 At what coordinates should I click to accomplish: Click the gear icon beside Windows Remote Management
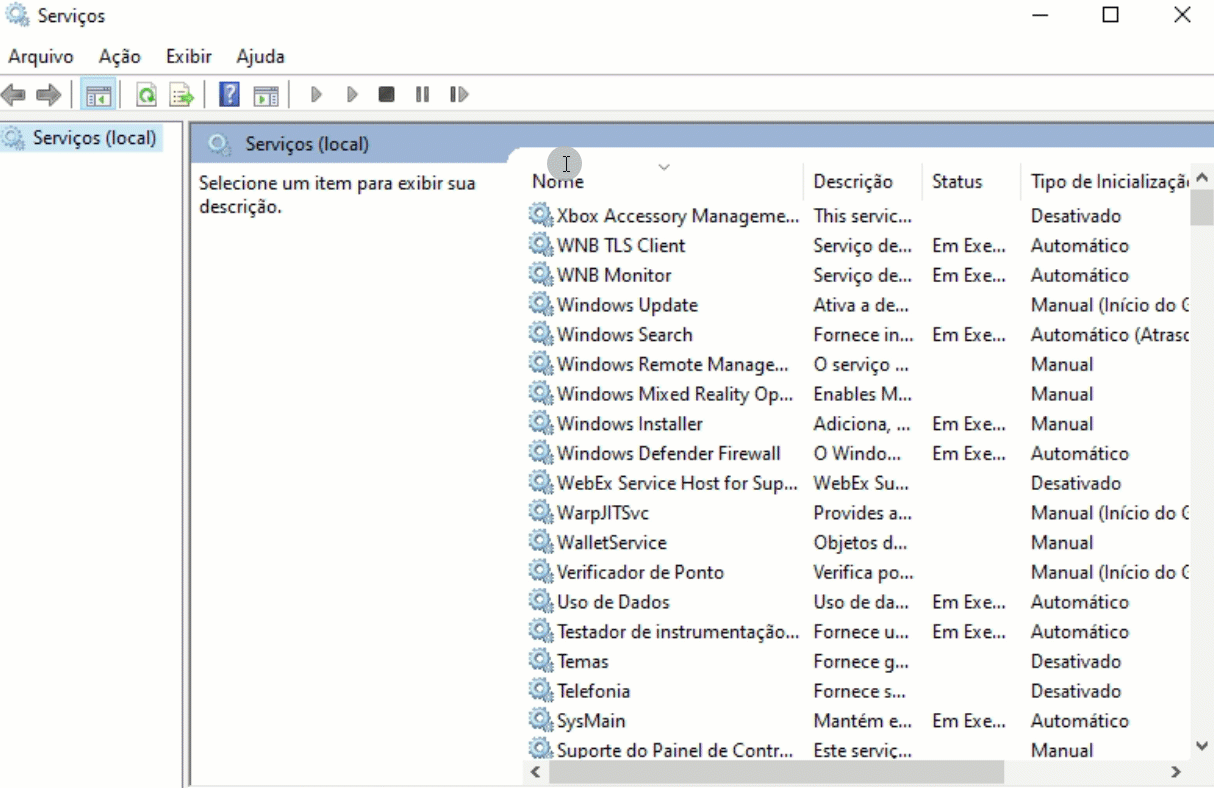[x=540, y=364]
